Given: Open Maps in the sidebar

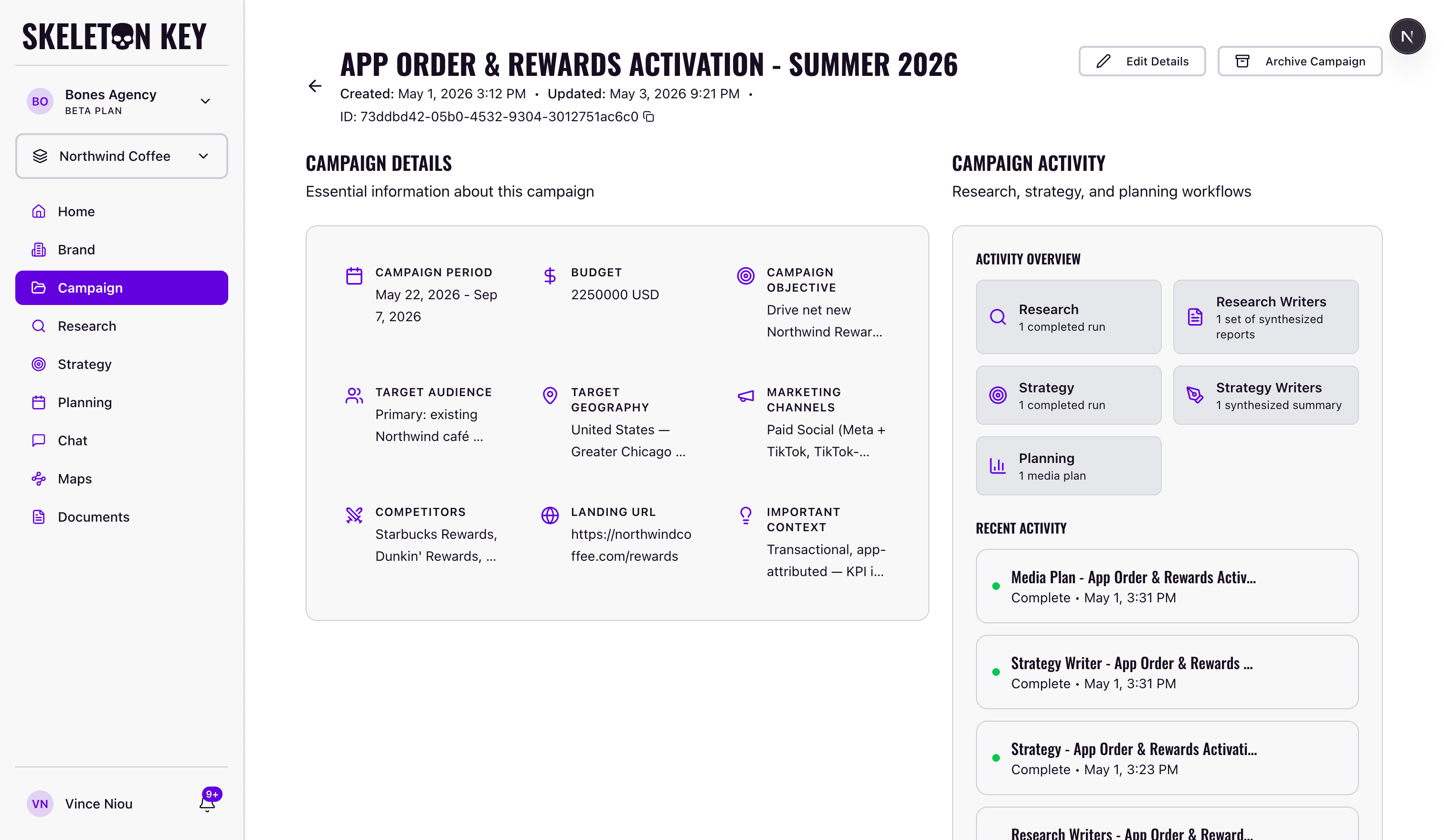Looking at the screenshot, I should point(121,479).
